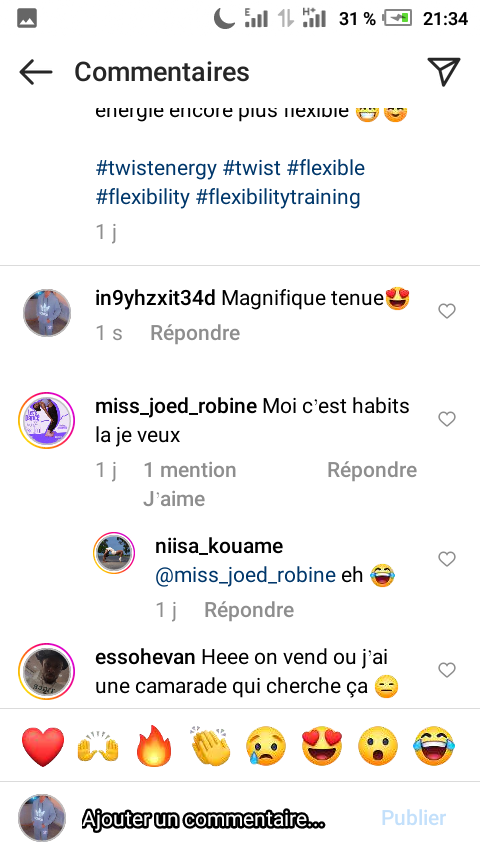This screenshot has height=854, width=480.
Task: Insert the crying sad face emoji
Action: (266, 747)
